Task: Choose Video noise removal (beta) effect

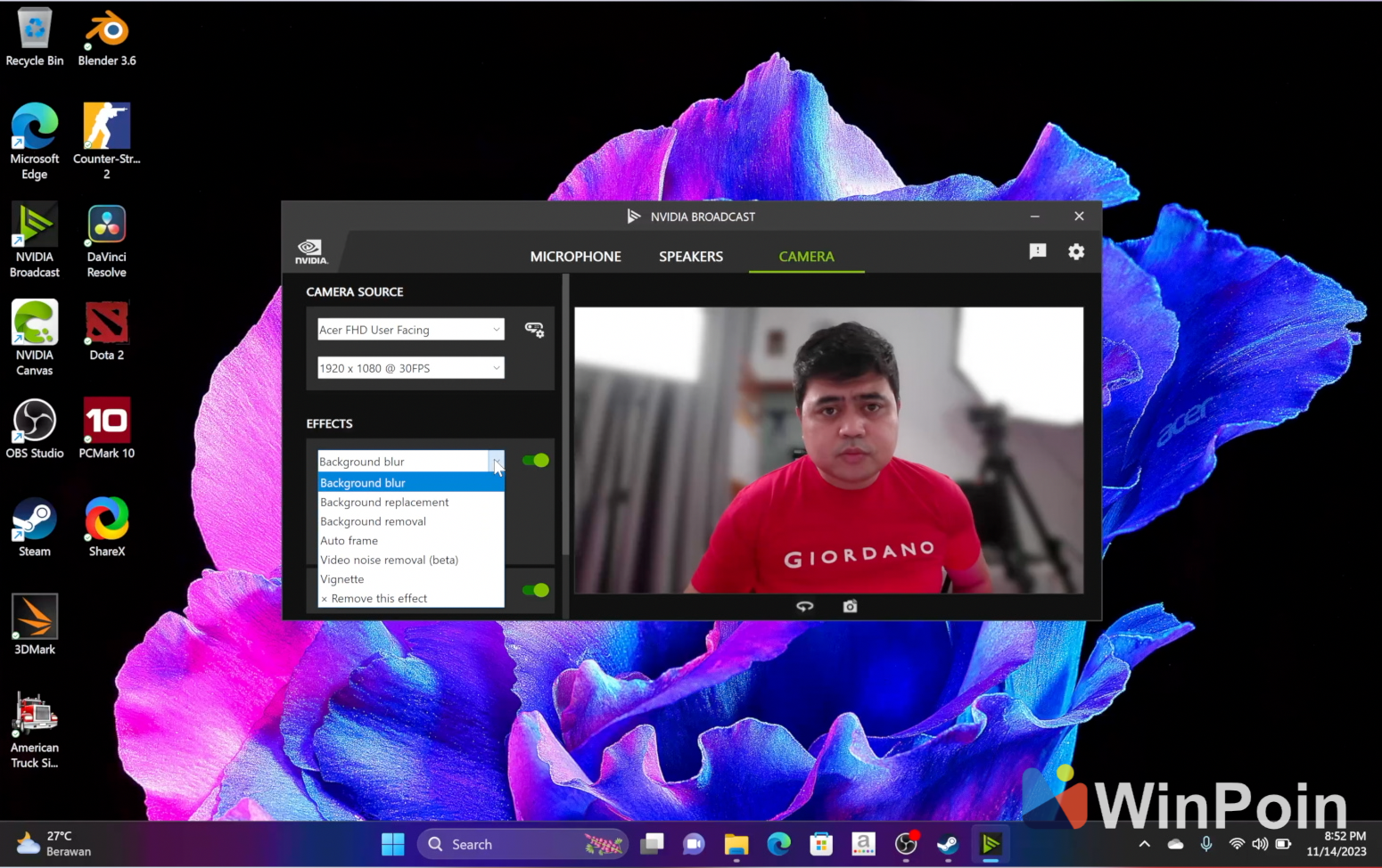Action: pos(411,560)
